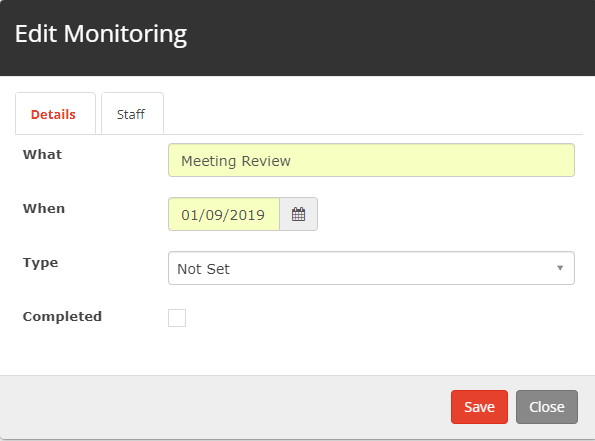This screenshot has width=595, height=441.
Task: Click the When field label
Action: (44, 208)
